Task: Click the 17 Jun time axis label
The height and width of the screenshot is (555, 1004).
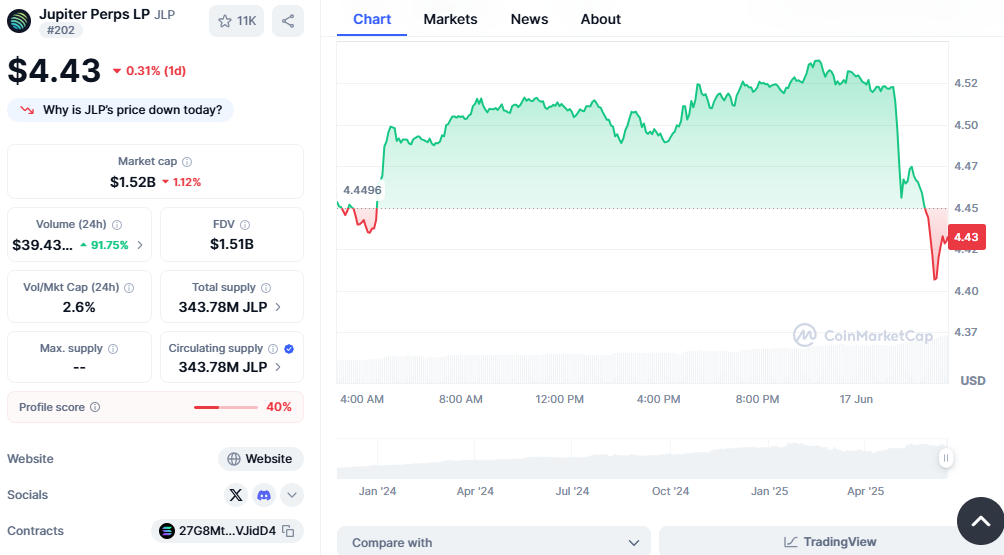Action: pyautogui.click(x=856, y=399)
